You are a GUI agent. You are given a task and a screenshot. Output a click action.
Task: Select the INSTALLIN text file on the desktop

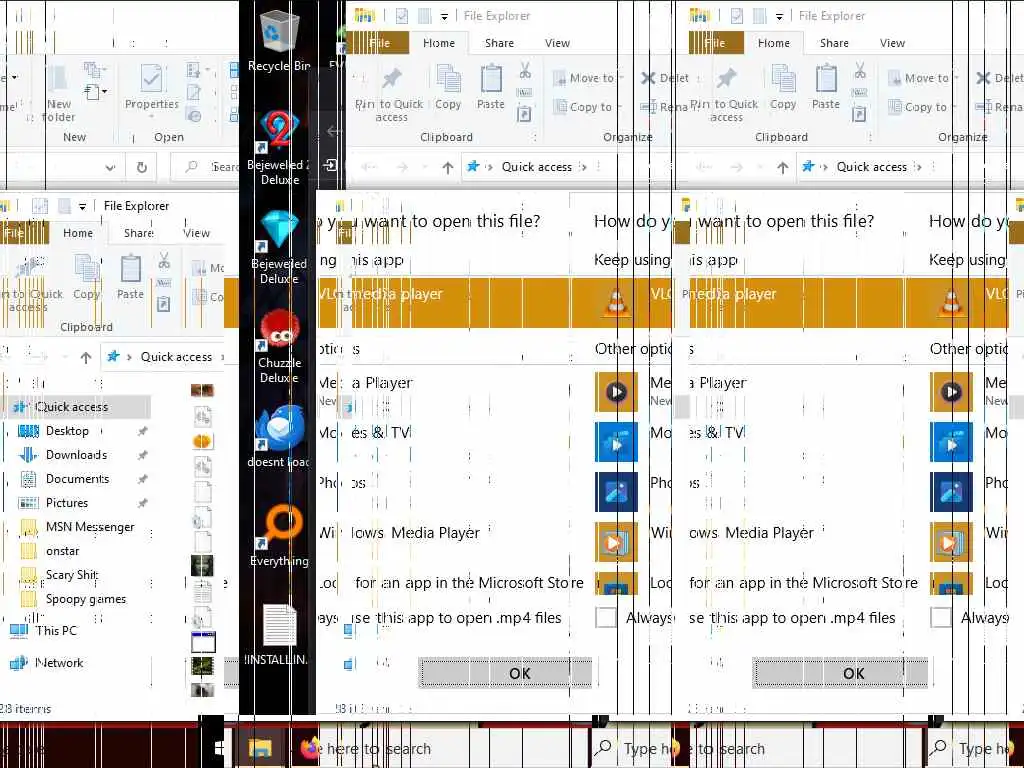coord(279,635)
